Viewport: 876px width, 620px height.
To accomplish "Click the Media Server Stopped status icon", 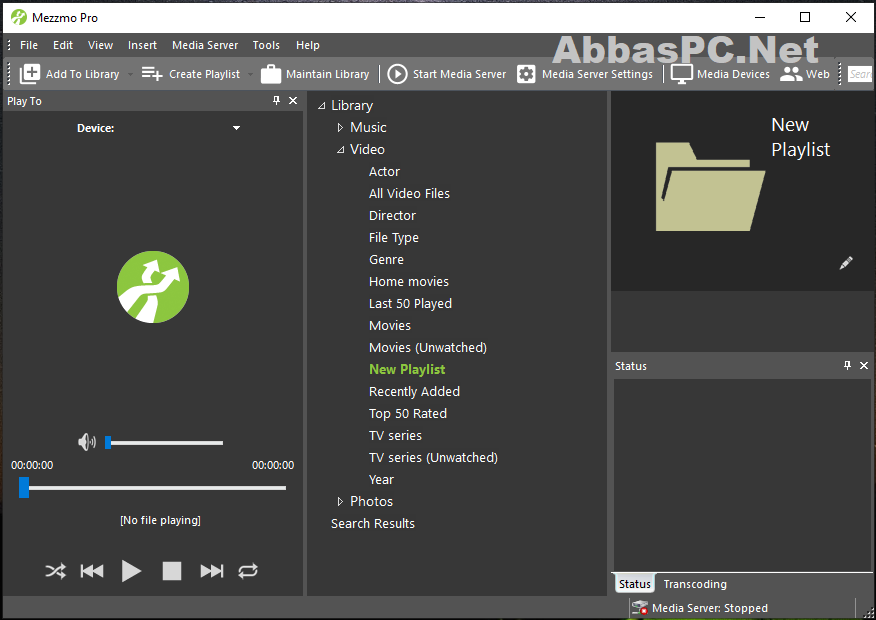I will [640, 608].
